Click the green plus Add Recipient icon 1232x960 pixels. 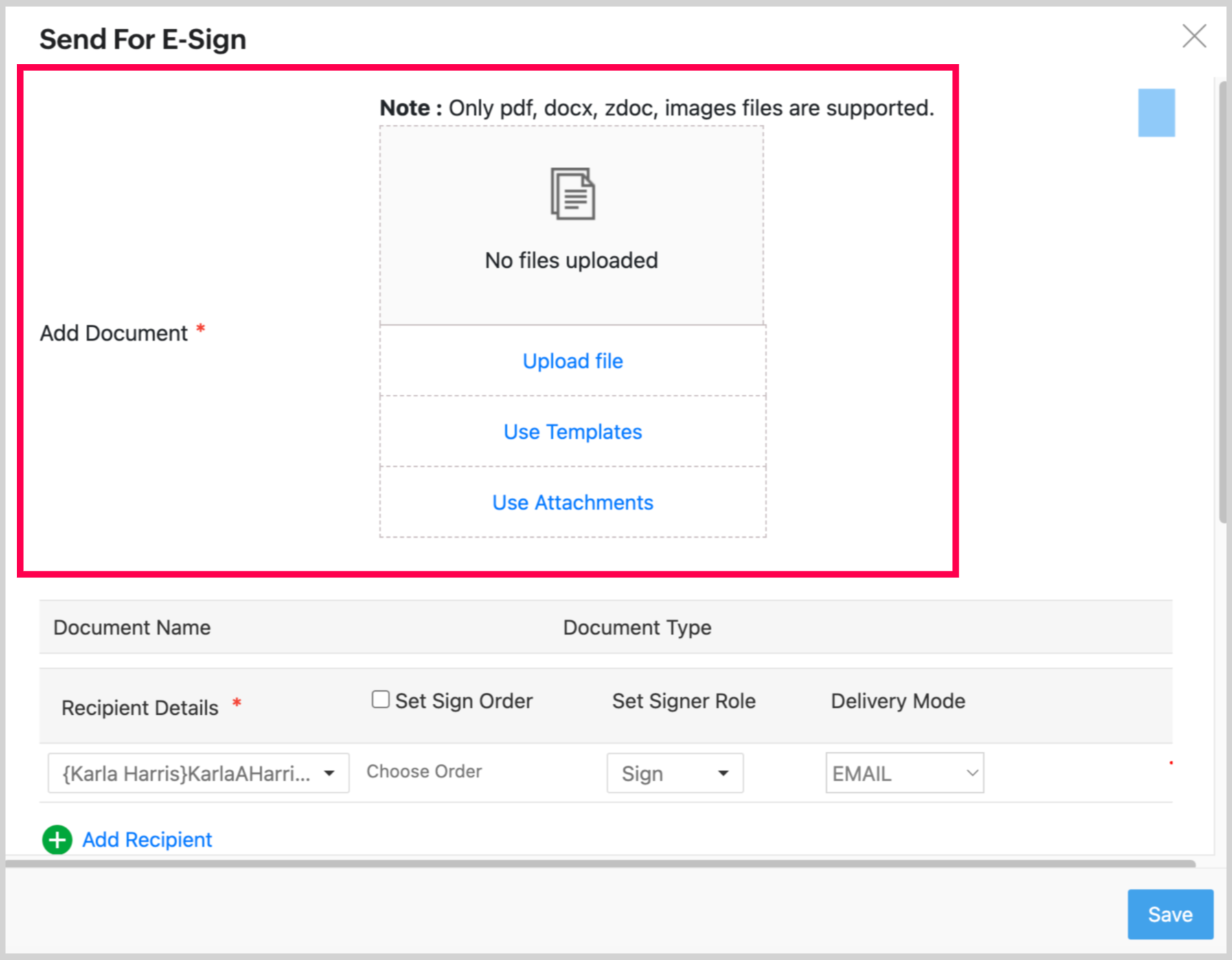[57, 839]
